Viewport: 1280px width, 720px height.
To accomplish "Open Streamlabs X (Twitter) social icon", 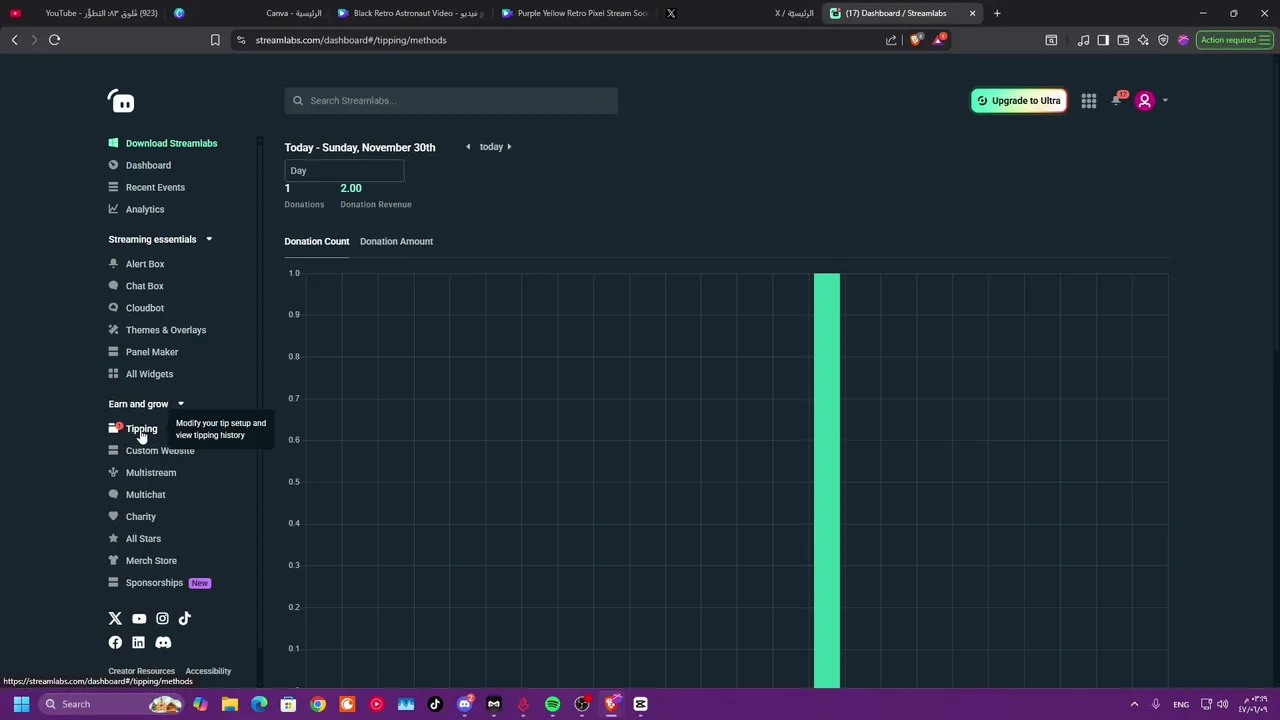I will [x=115, y=619].
